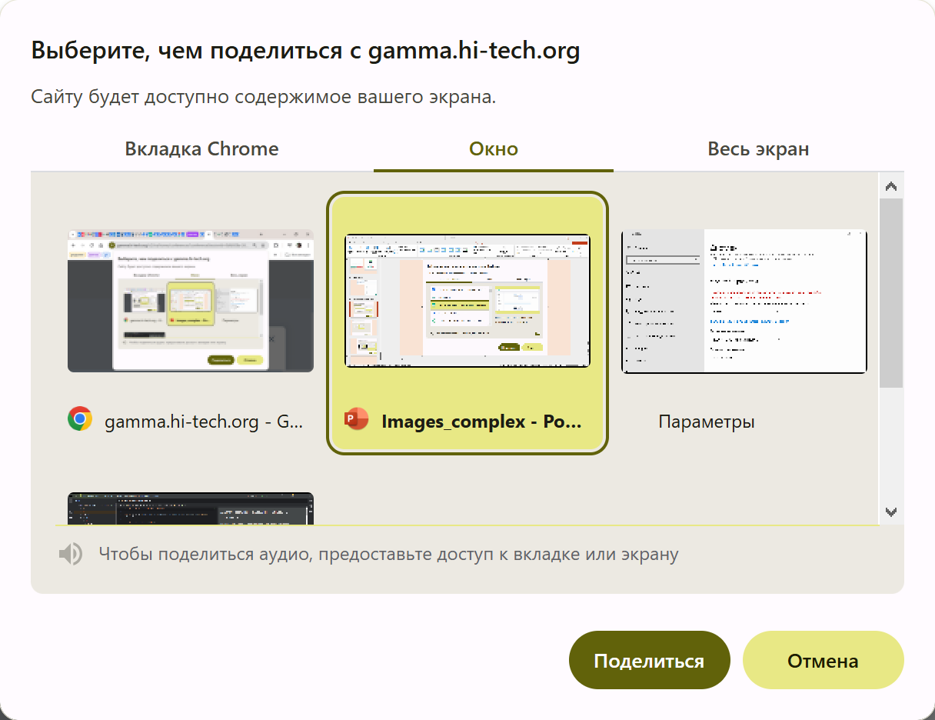935x720 pixels.
Task: Click the Images_complex - Po... label
Action: (x=481, y=421)
